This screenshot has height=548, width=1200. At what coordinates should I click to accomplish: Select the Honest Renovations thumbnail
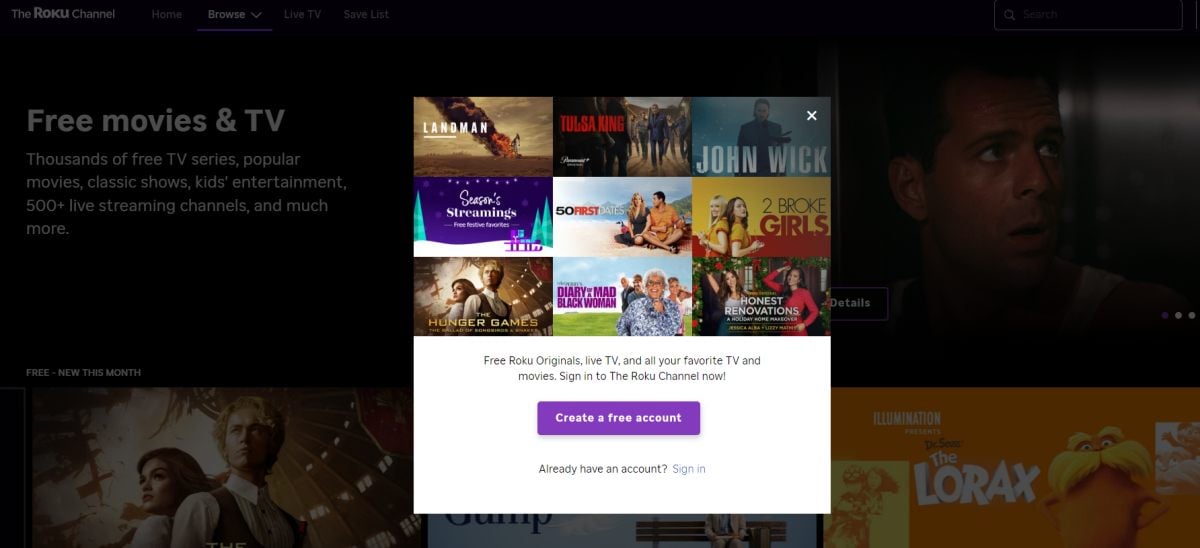[761, 297]
